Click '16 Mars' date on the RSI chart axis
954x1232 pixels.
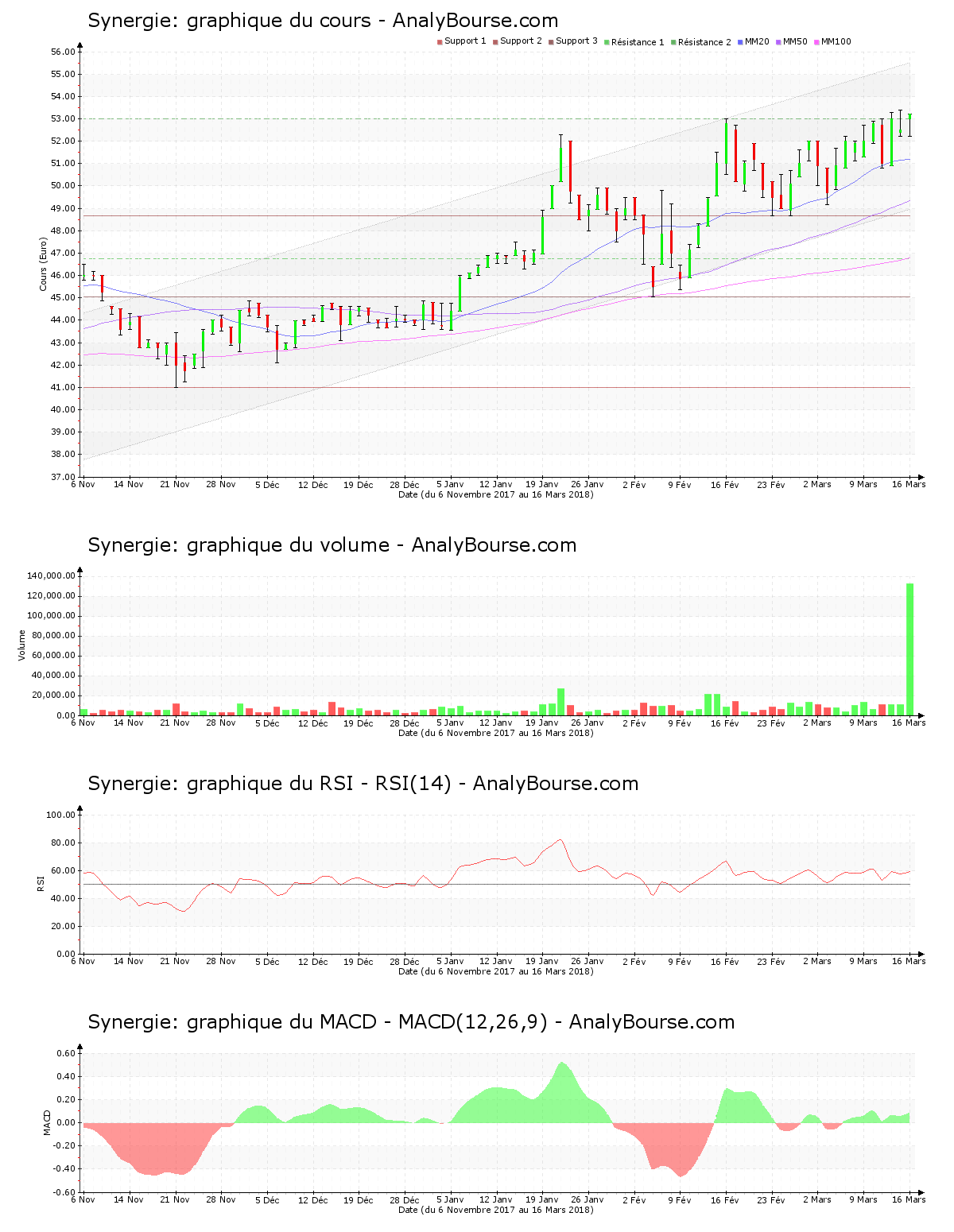point(909,961)
